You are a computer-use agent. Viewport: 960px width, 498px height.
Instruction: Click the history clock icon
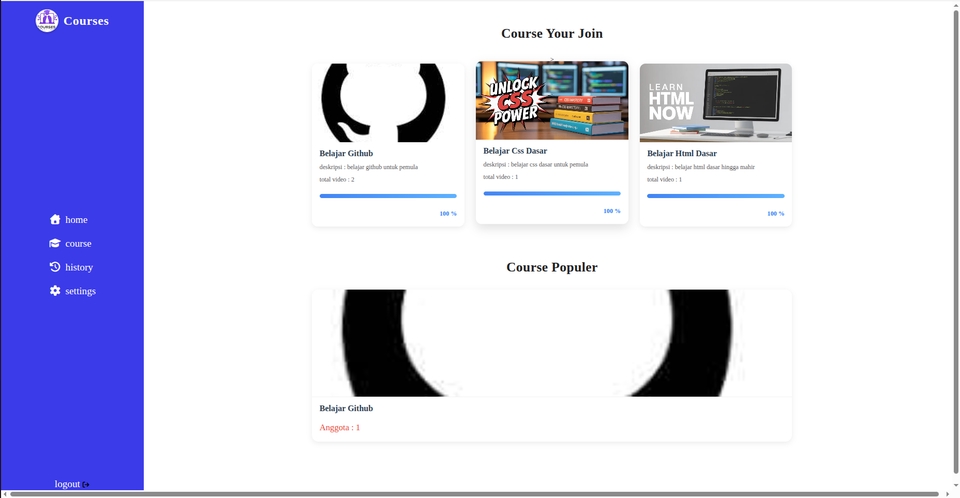(x=55, y=267)
